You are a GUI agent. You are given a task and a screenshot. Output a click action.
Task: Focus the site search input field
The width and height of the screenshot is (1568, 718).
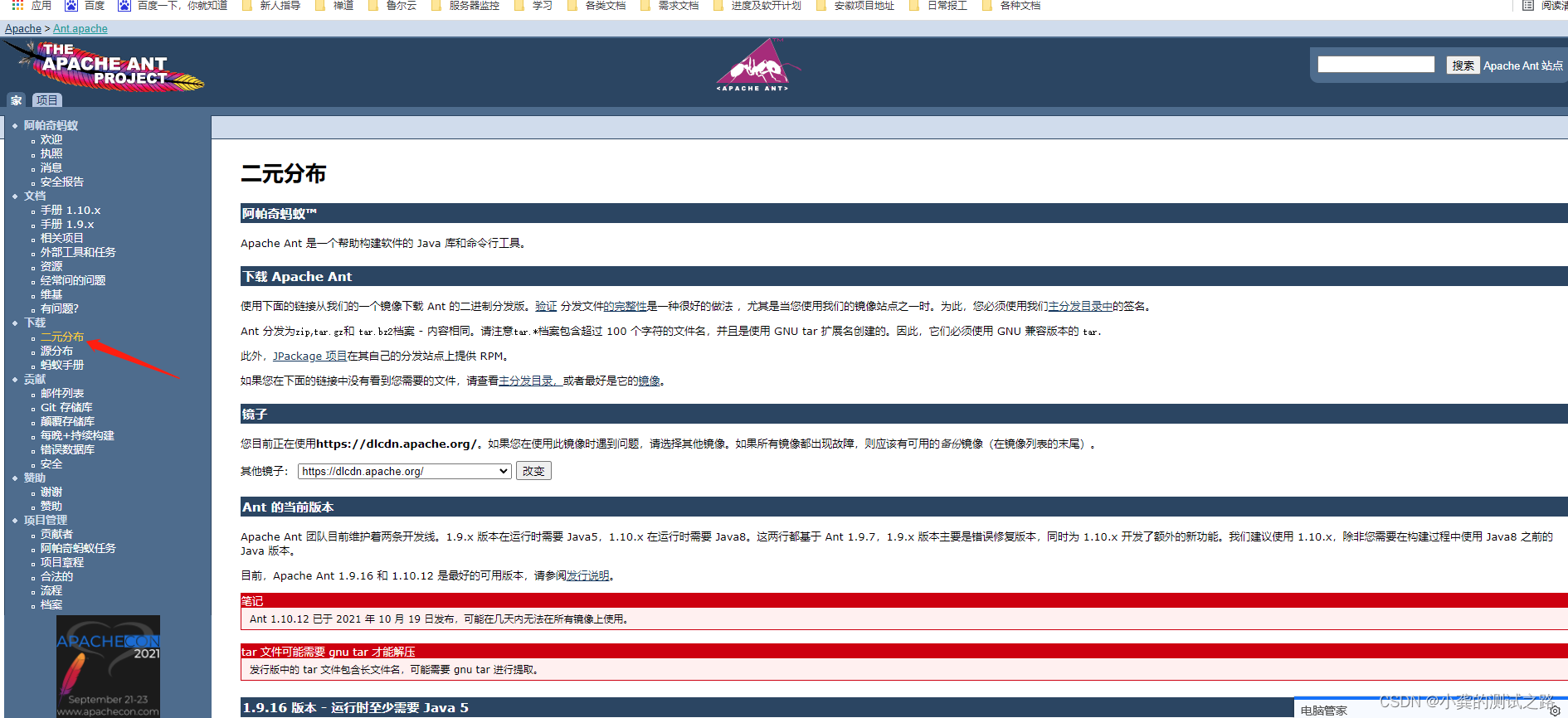coord(1376,65)
